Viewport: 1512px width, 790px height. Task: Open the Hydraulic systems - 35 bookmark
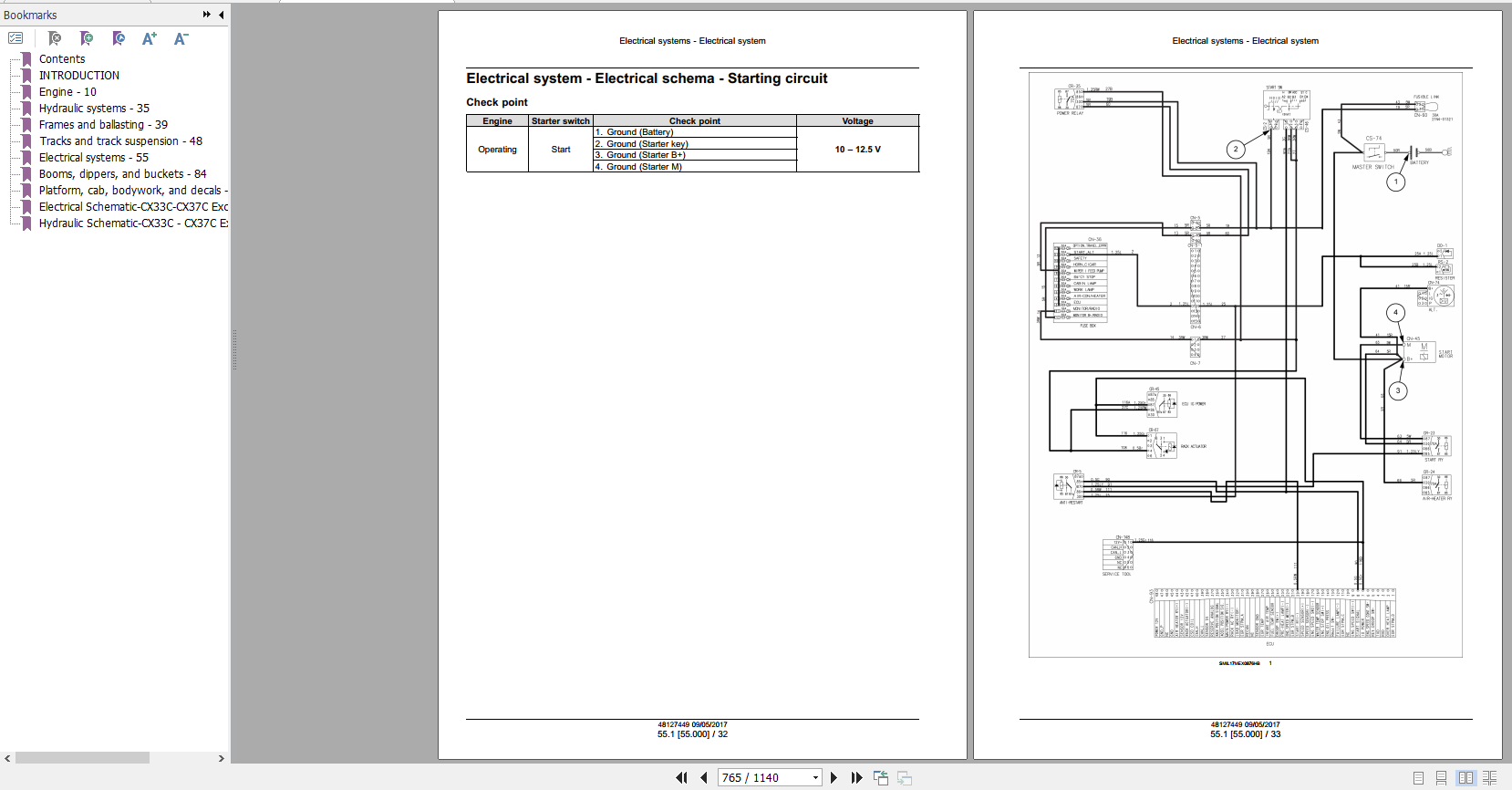tap(94, 109)
